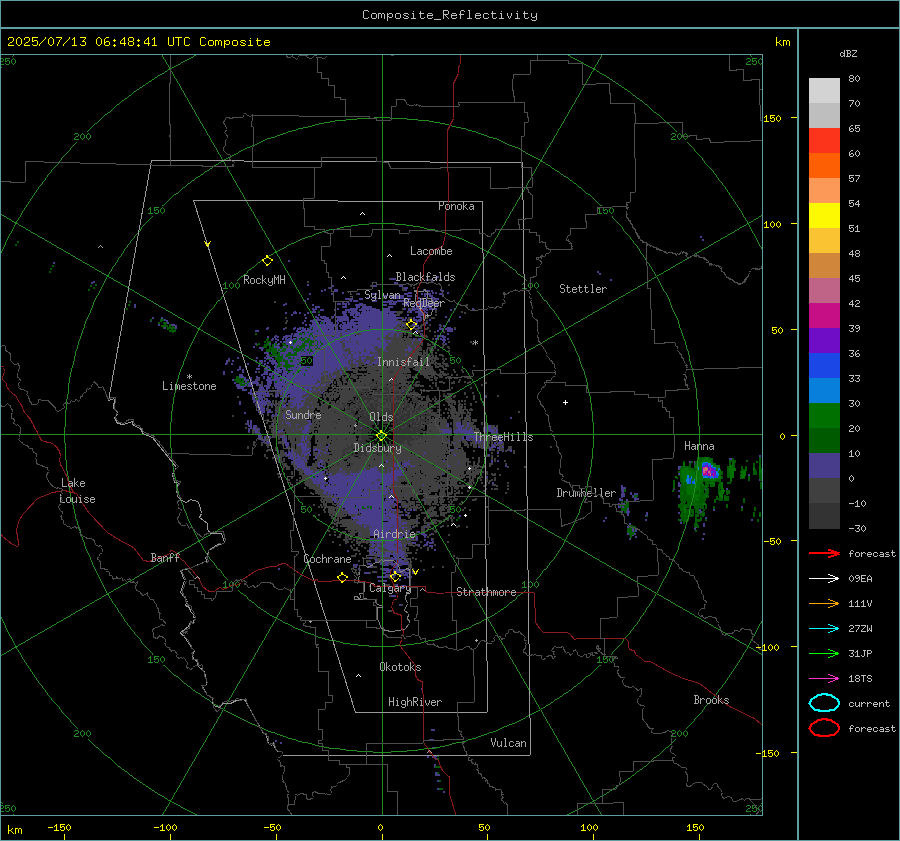Click the Vulcan city label
Viewport: 900px width, 841px height.
(x=509, y=743)
